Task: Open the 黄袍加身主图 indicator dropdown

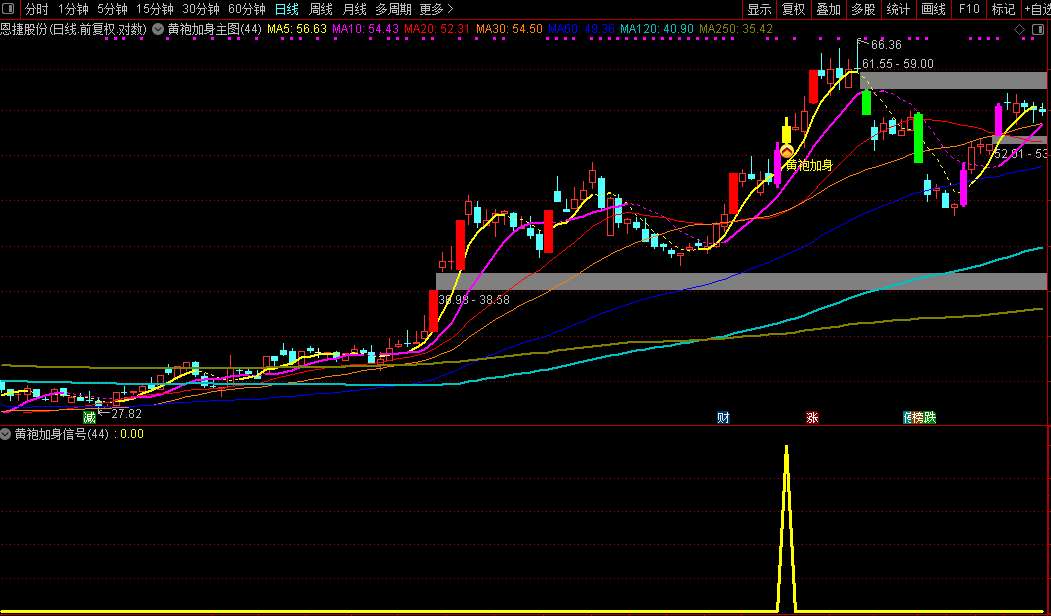Action: [x=158, y=29]
